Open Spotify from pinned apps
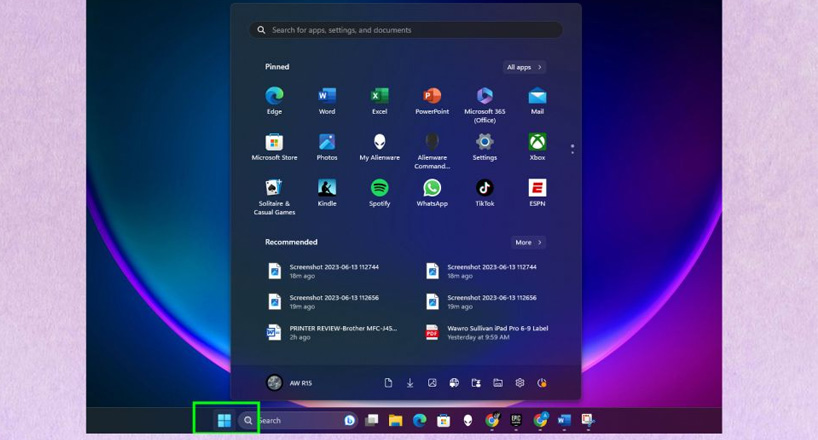Viewport: 818px width, 440px height. coord(380,193)
